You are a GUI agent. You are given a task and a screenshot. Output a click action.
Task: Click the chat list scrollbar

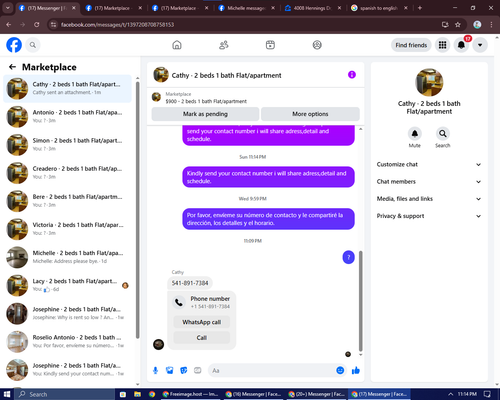137,210
